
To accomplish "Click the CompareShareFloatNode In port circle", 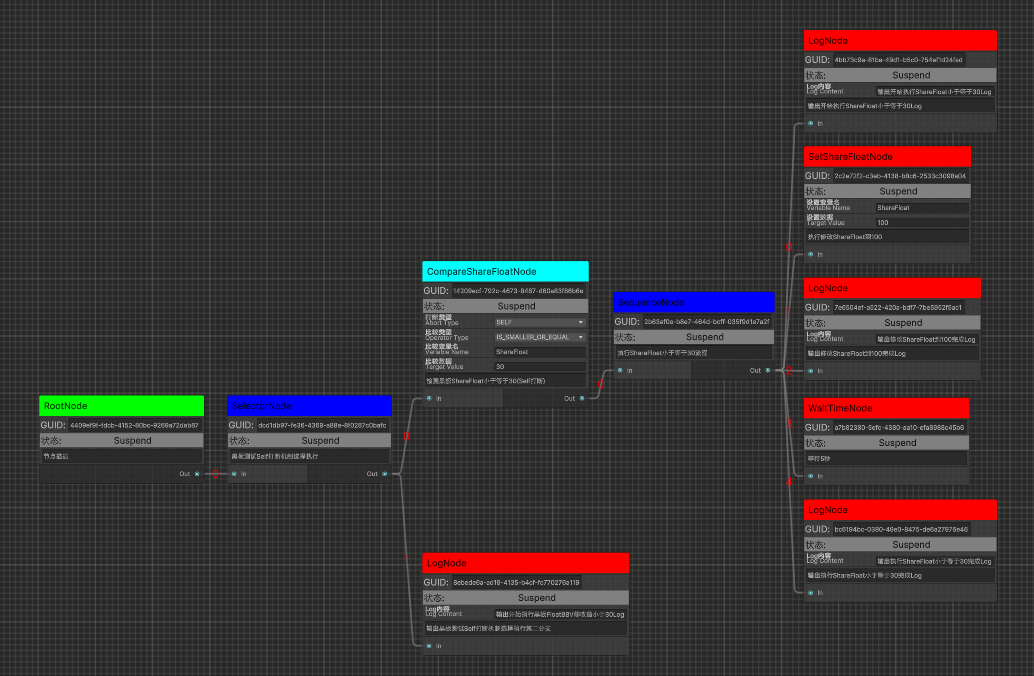I will coord(429,398).
